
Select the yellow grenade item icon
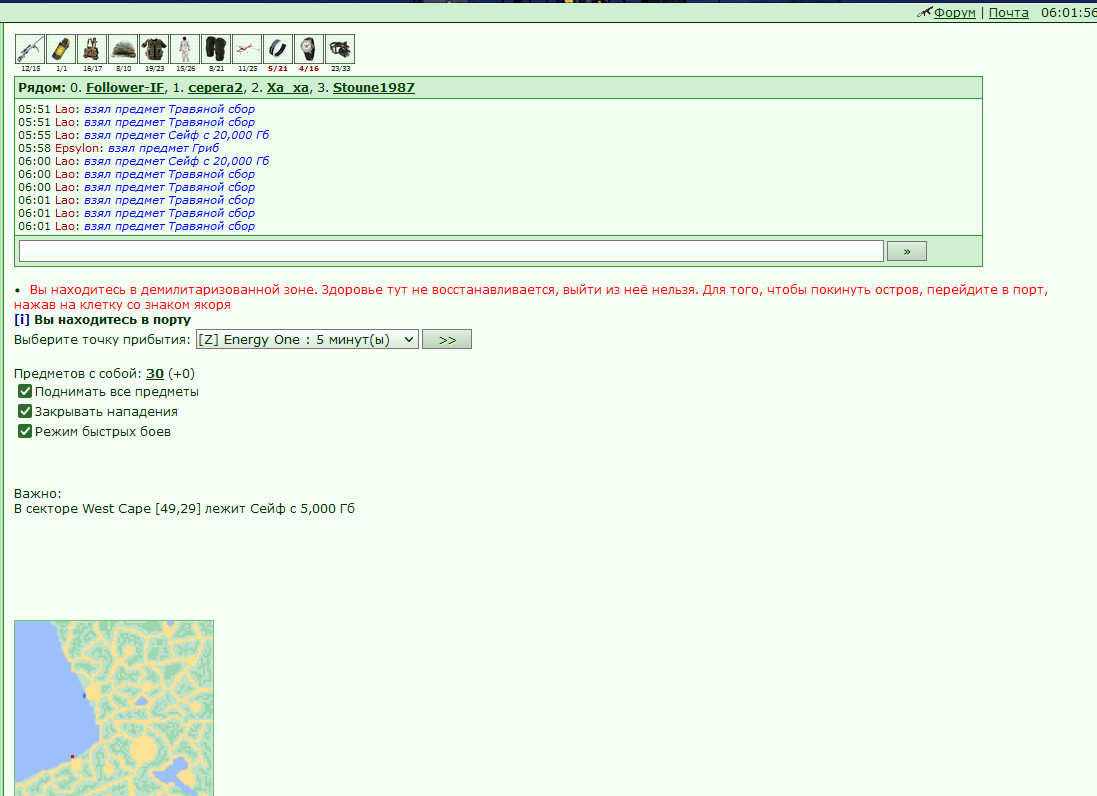coord(61,49)
